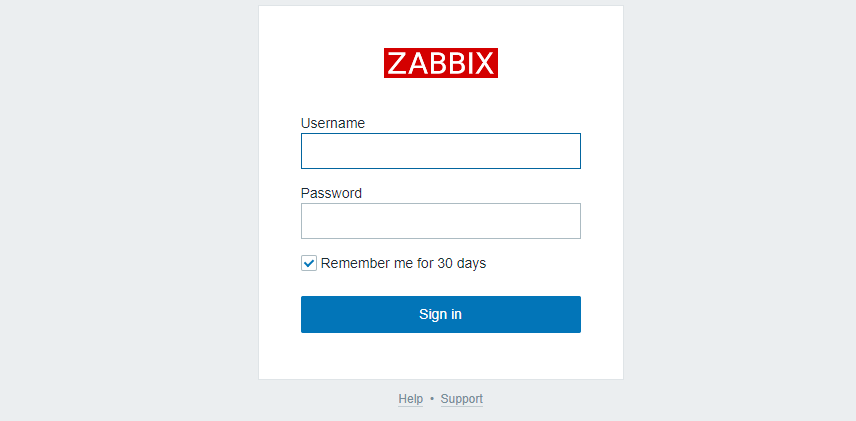Open the Help link
Screen dimensions: 856x421
(410, 399)
